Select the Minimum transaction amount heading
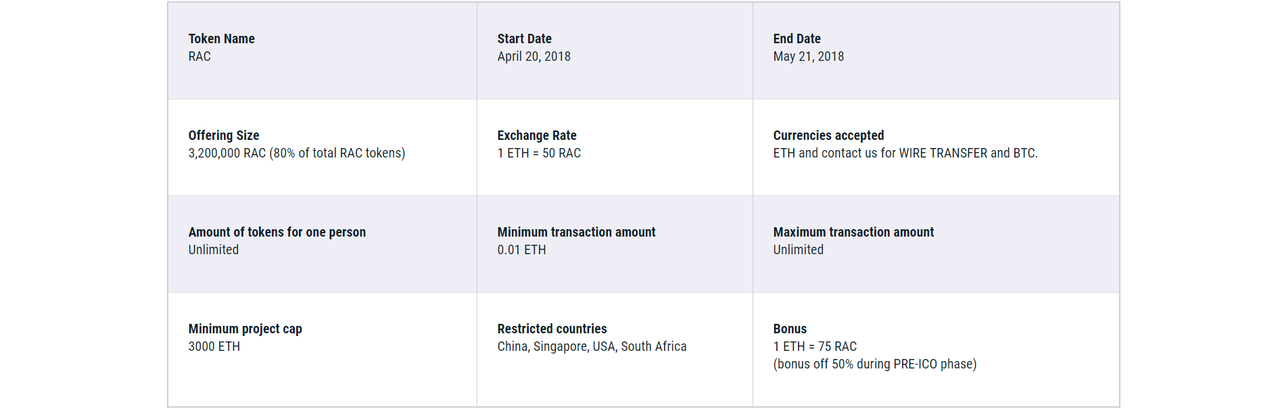The height and width of the screenshot is (409, 1280). [577, 232]
